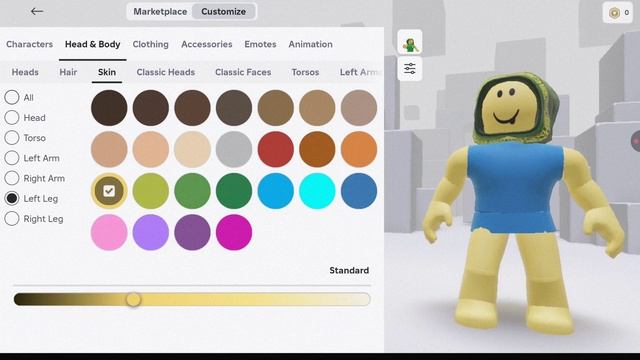Image resolution: width=640 pixels, height=360 pixels.
Task: Click the Standard label
Action: 349,270
